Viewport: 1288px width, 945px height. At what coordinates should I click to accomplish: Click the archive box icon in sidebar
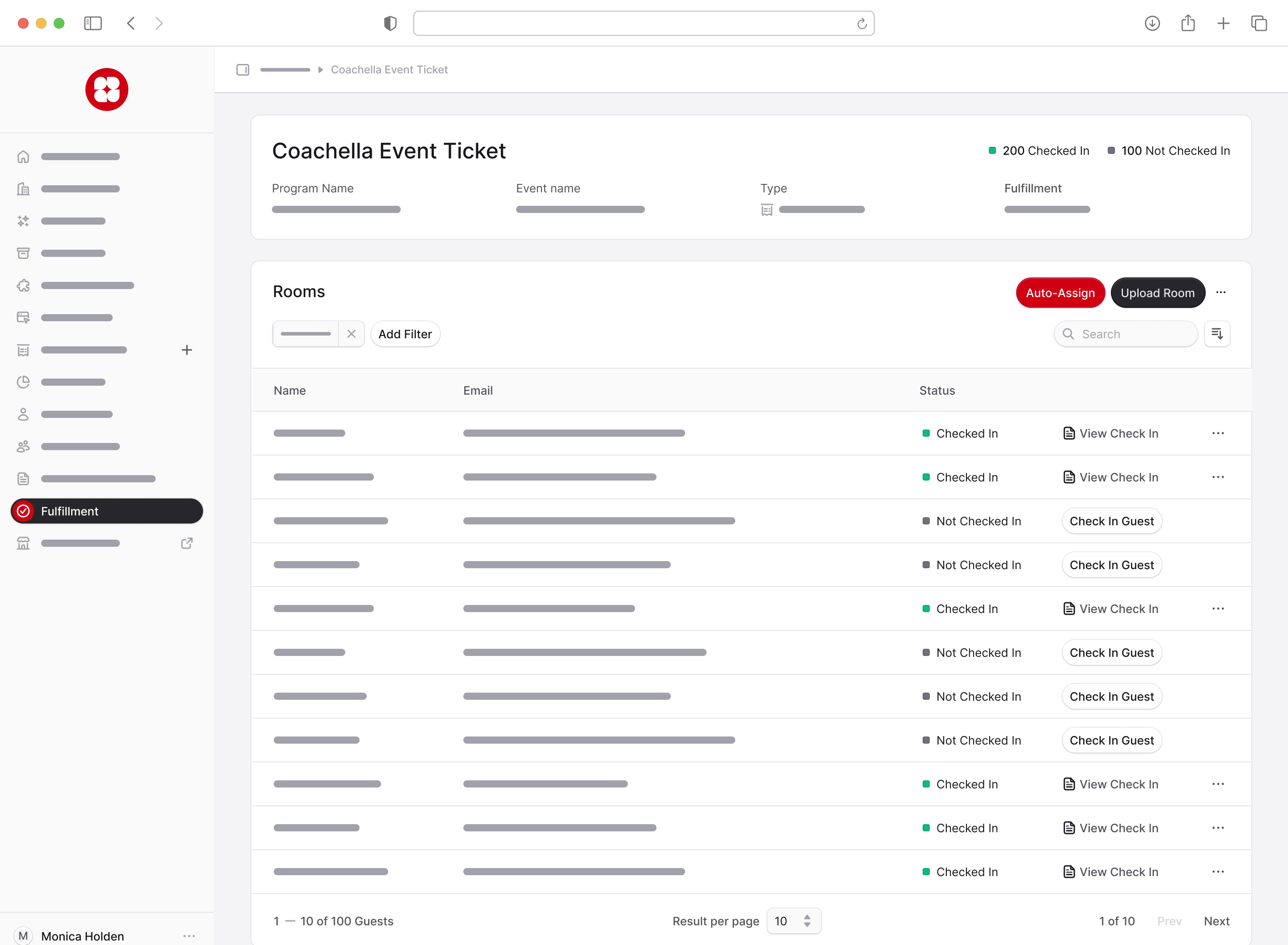(x=23, y=253)
